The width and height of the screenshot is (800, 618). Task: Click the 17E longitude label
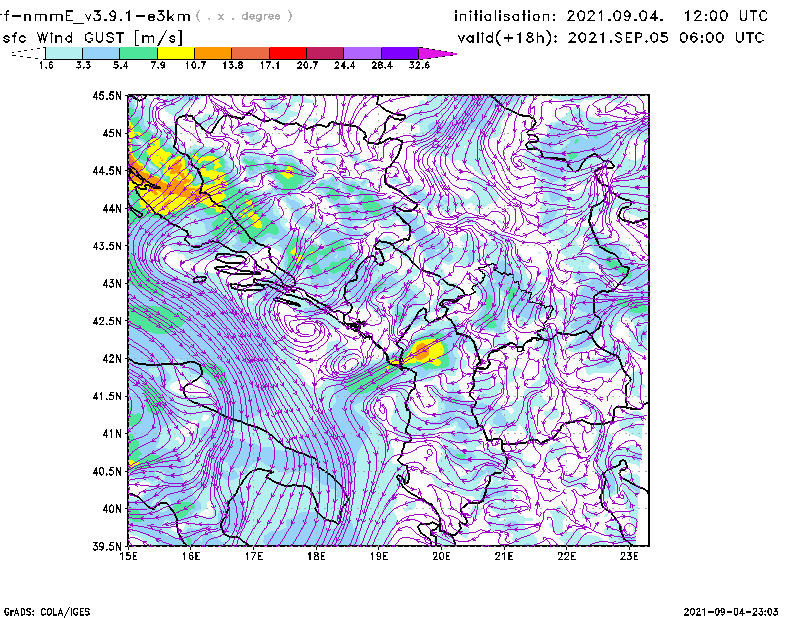(254, 556)
